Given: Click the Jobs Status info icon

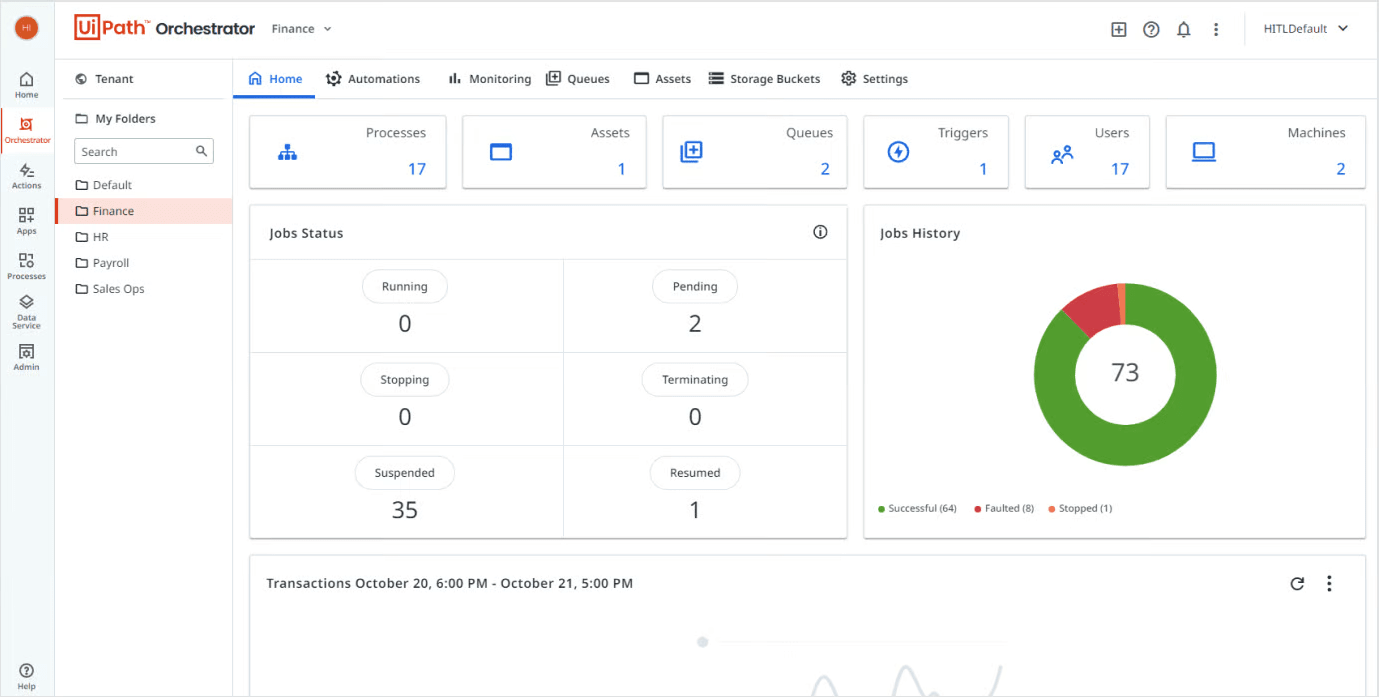Looking at the screenshot, I should (x=820, y=232).
